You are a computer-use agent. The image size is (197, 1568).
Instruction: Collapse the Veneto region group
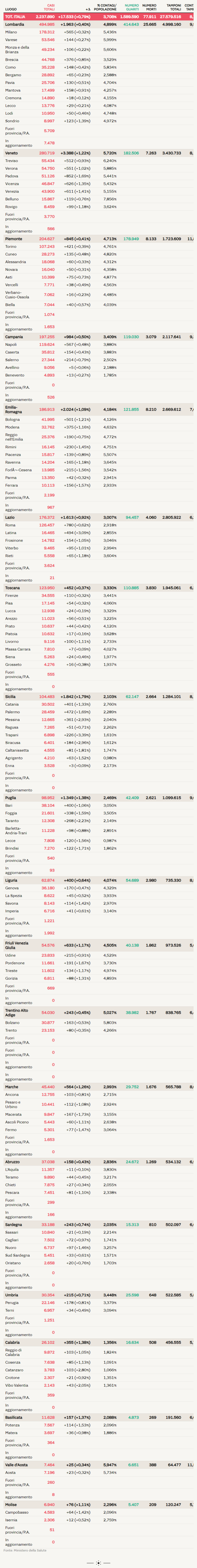[12, 153]
